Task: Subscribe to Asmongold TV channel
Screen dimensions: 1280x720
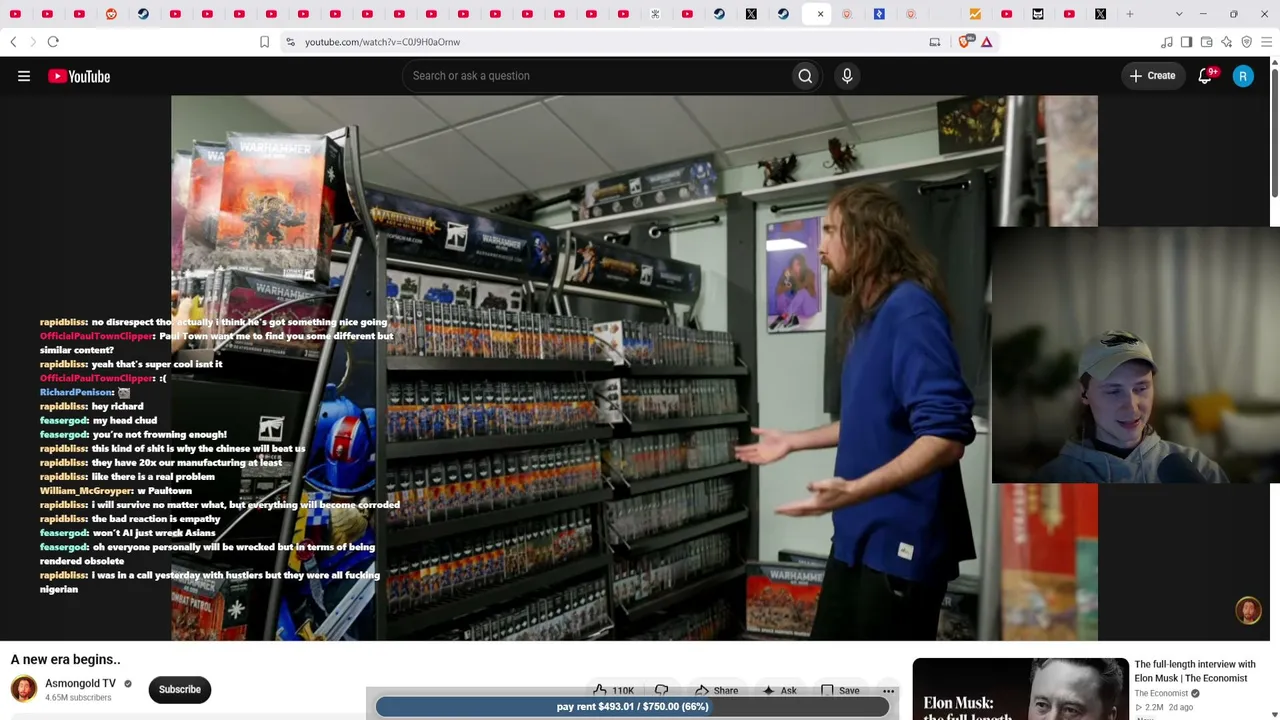Action: [180, 689]
